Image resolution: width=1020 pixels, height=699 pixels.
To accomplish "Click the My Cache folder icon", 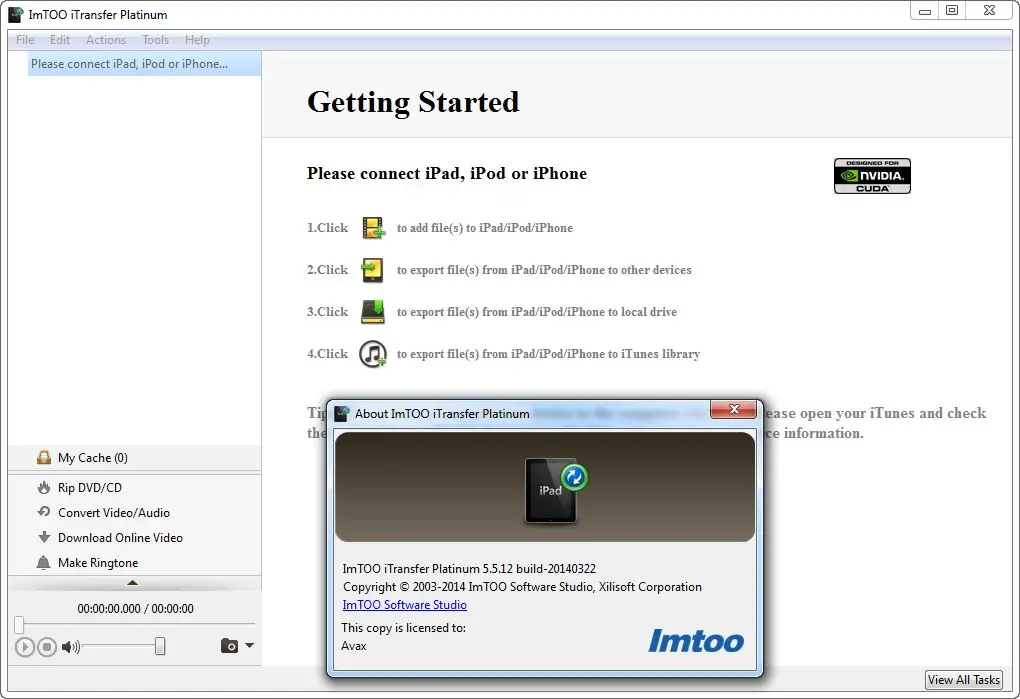I will [x=44, y=458].
